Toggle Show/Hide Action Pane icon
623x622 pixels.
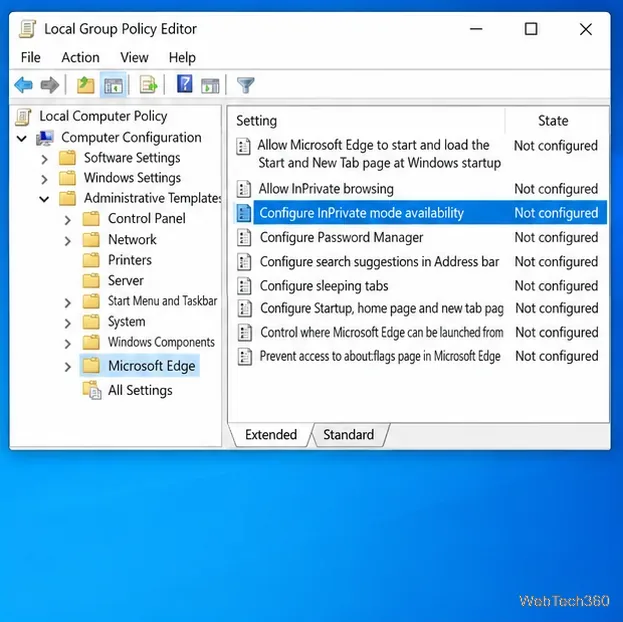pyautogui.click(x=210, y=85)
